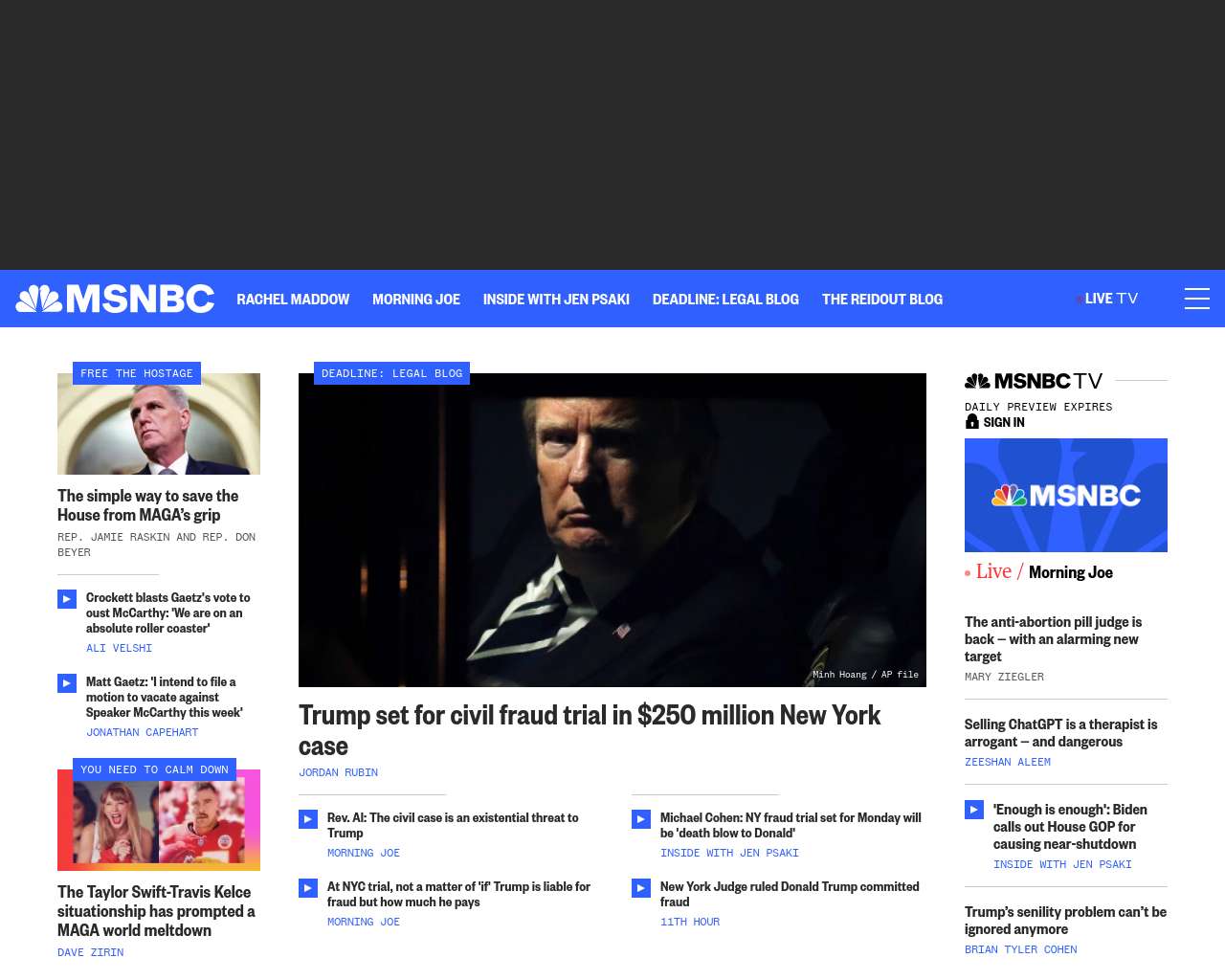Click the Free the Hostage label
The height and width of the screenshot is (980, 1225).
pyautogui.click(x=137, y=373)
